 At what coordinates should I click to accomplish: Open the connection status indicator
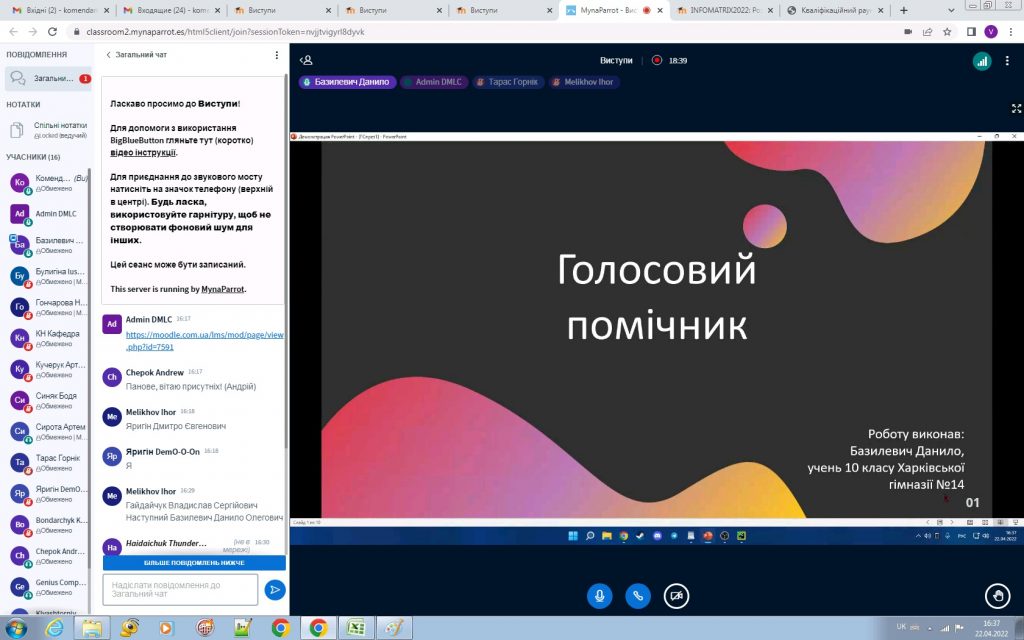(x=981, y=61)
